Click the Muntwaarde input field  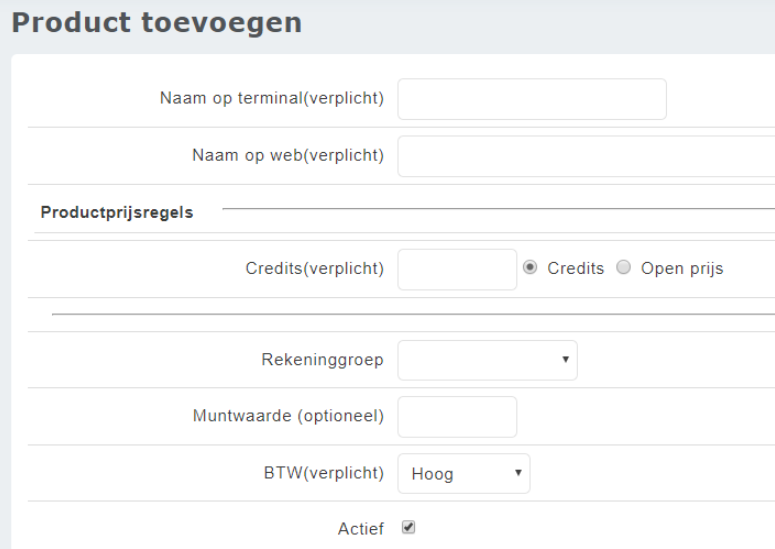457,417
